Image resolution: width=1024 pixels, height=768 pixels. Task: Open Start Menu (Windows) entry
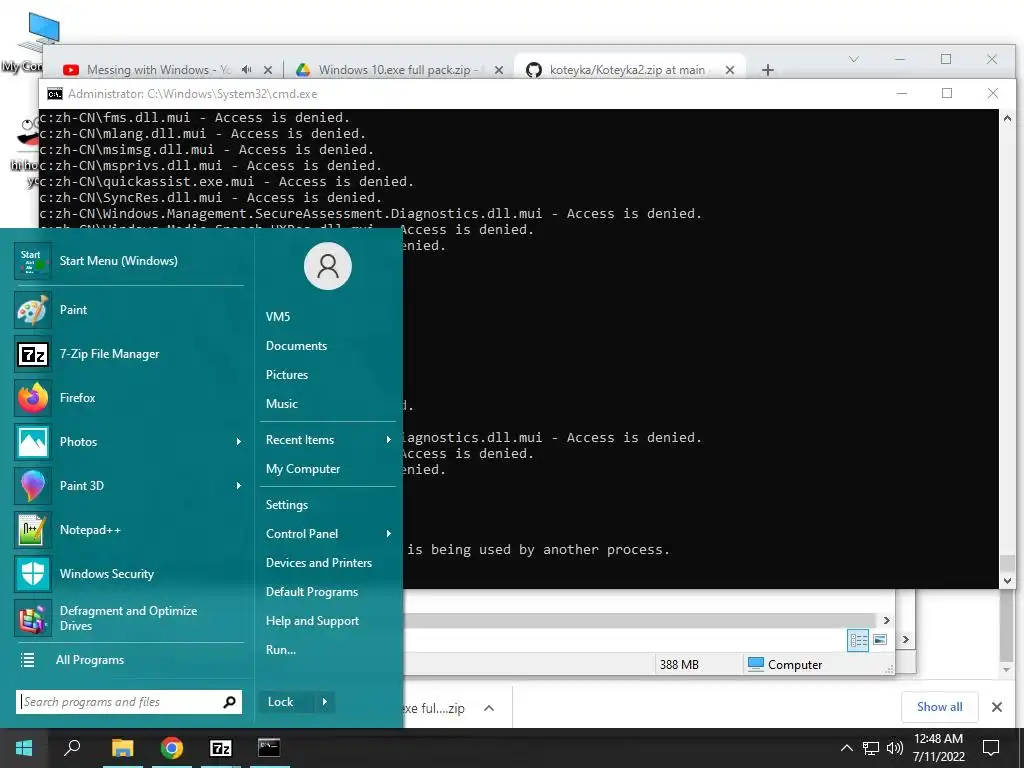pyautogui.click(x=129, y=261)
